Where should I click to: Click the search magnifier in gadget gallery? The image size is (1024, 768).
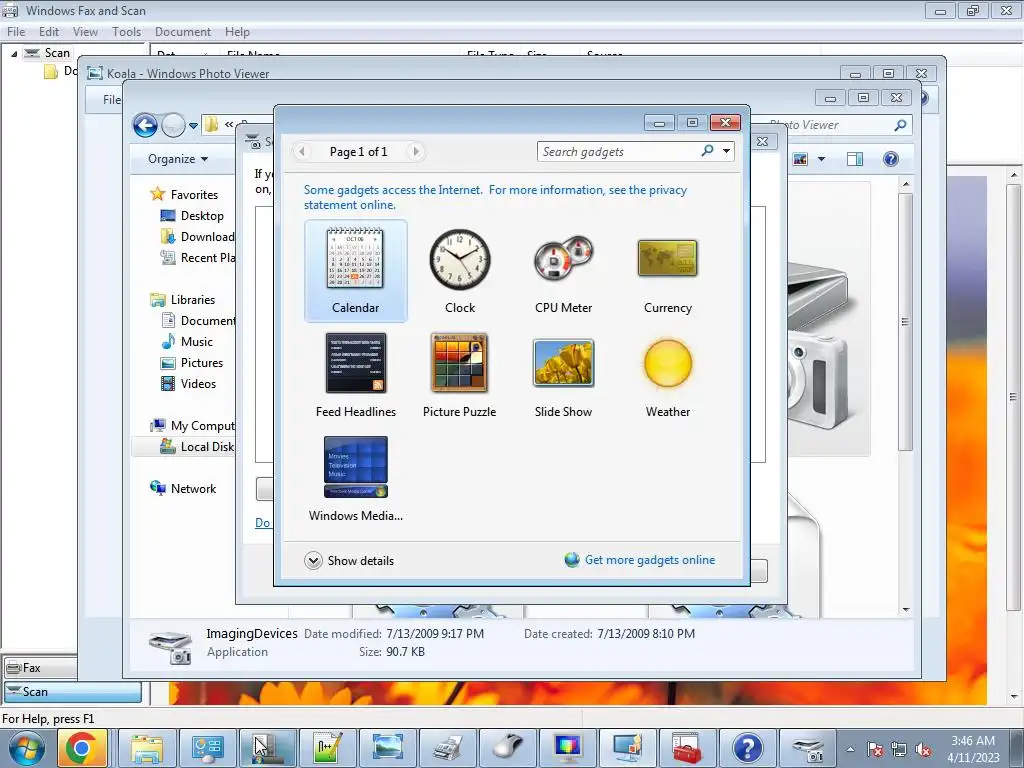707,151
